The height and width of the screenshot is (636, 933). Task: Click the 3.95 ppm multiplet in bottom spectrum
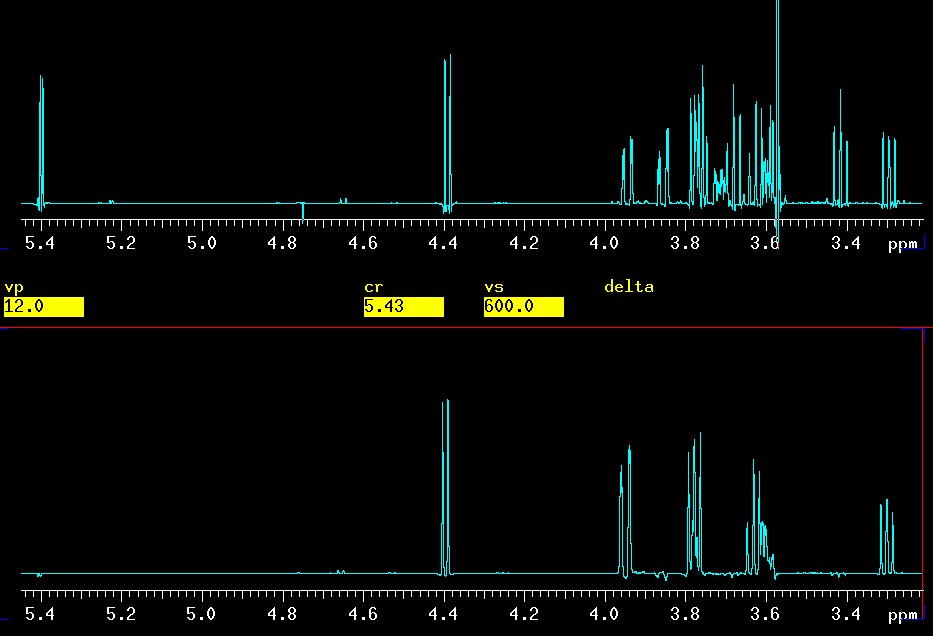point(625,512)
